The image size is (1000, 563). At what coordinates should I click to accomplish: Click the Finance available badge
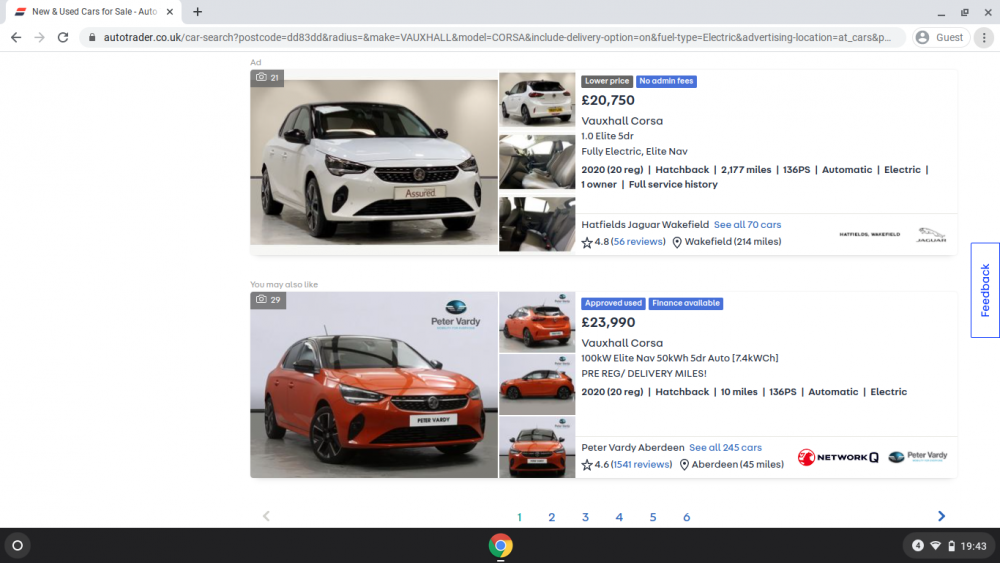tap(686, 303)
